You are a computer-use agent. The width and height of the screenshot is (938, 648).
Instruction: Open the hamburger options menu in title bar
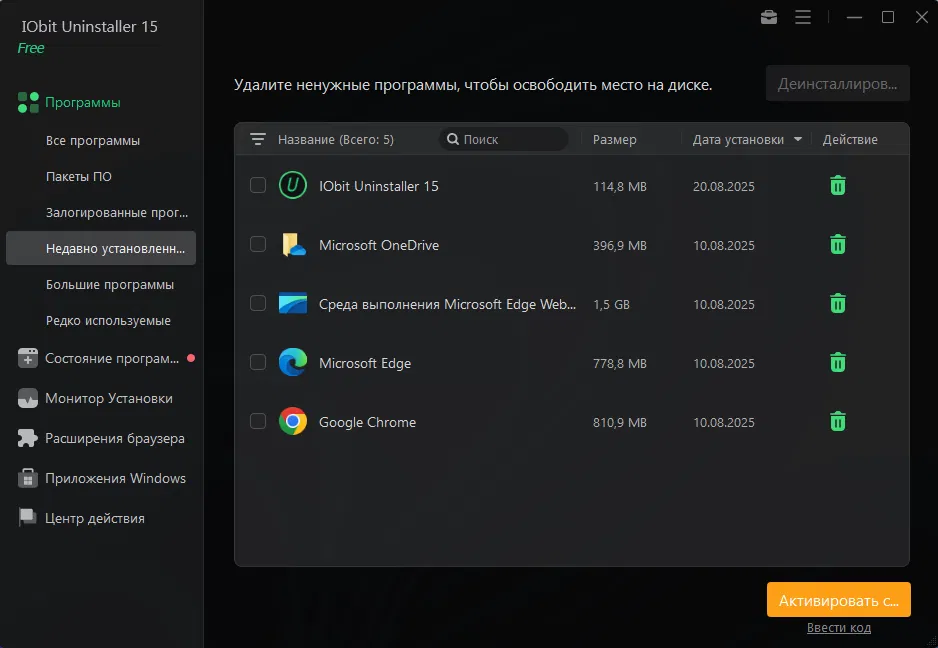coord(802,17)
